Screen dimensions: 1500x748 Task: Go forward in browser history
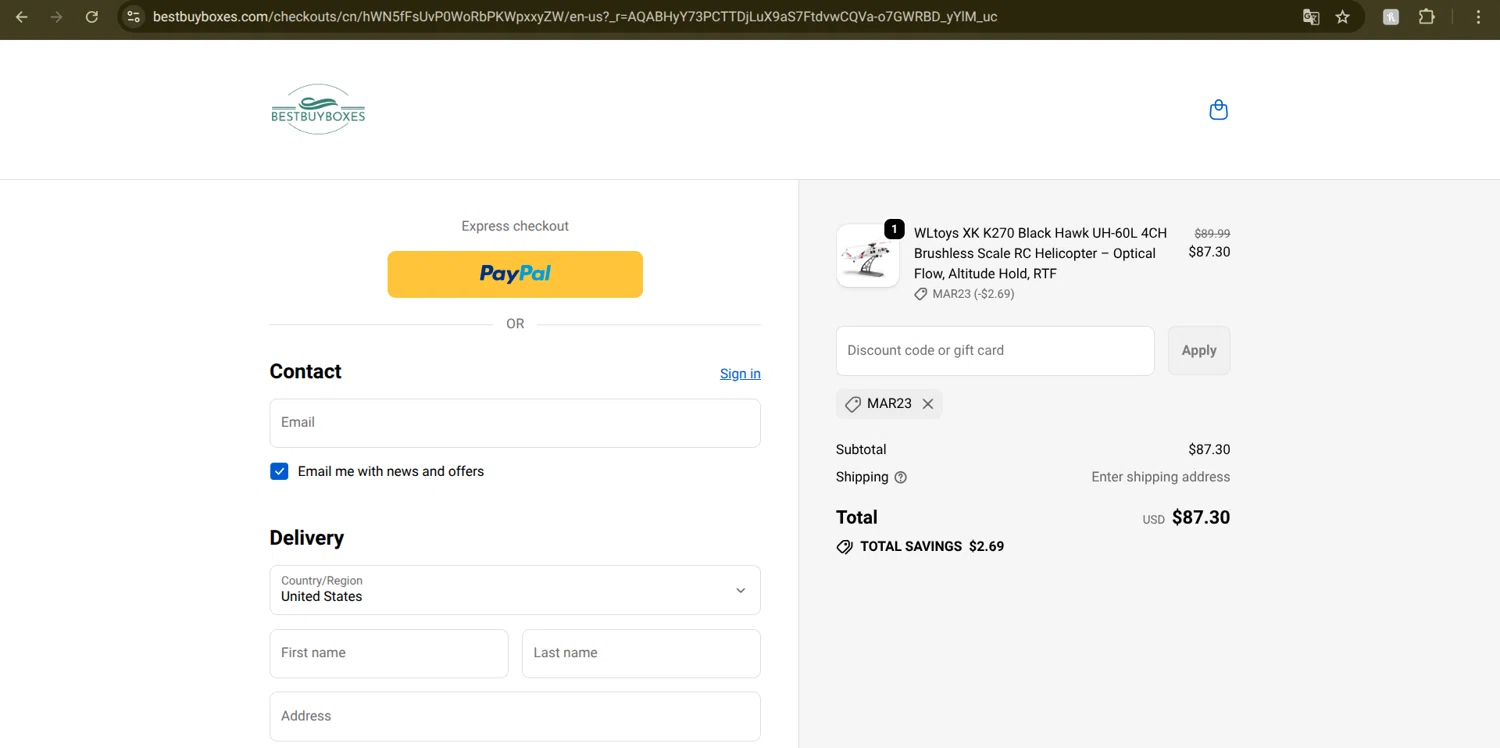(x=57, y=17)
